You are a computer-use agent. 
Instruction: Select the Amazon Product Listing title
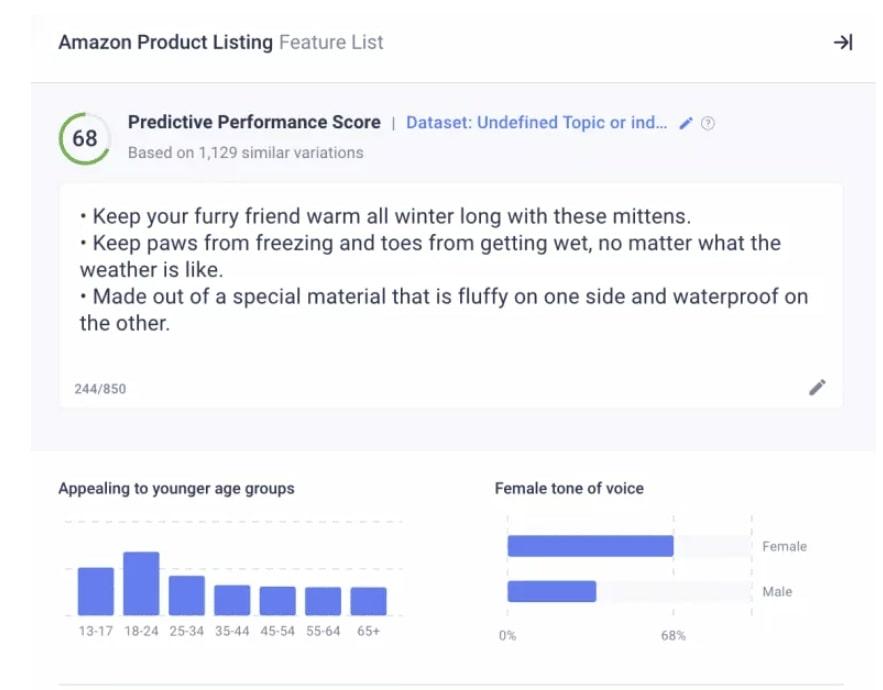click(x=165, y=42)
